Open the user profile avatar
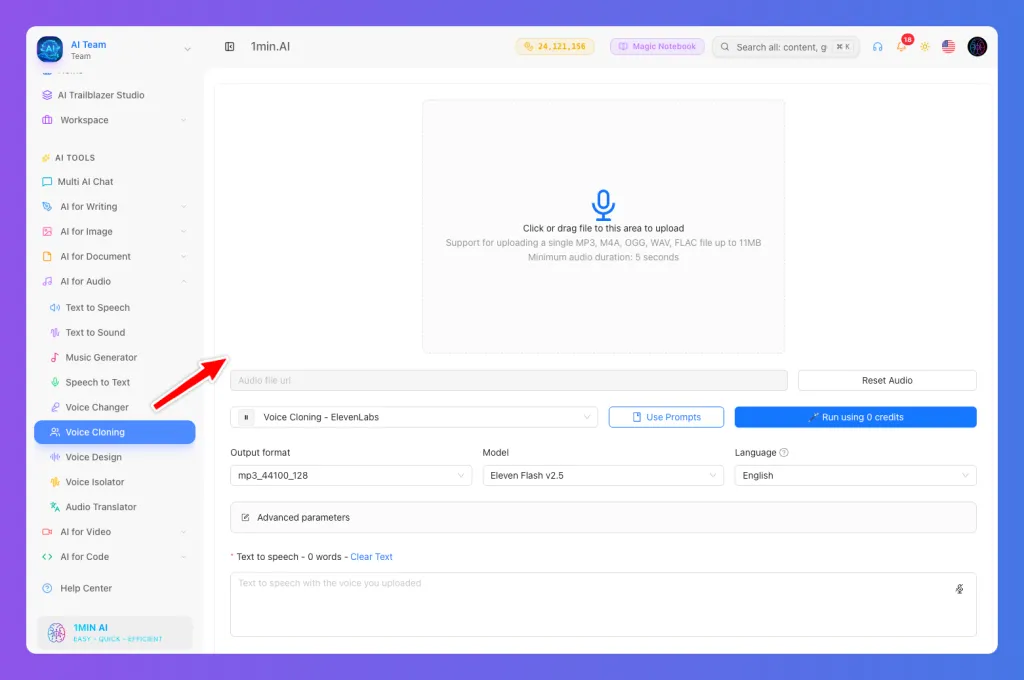The width and height of the screenshot is (1024, 680). point(977,46)
